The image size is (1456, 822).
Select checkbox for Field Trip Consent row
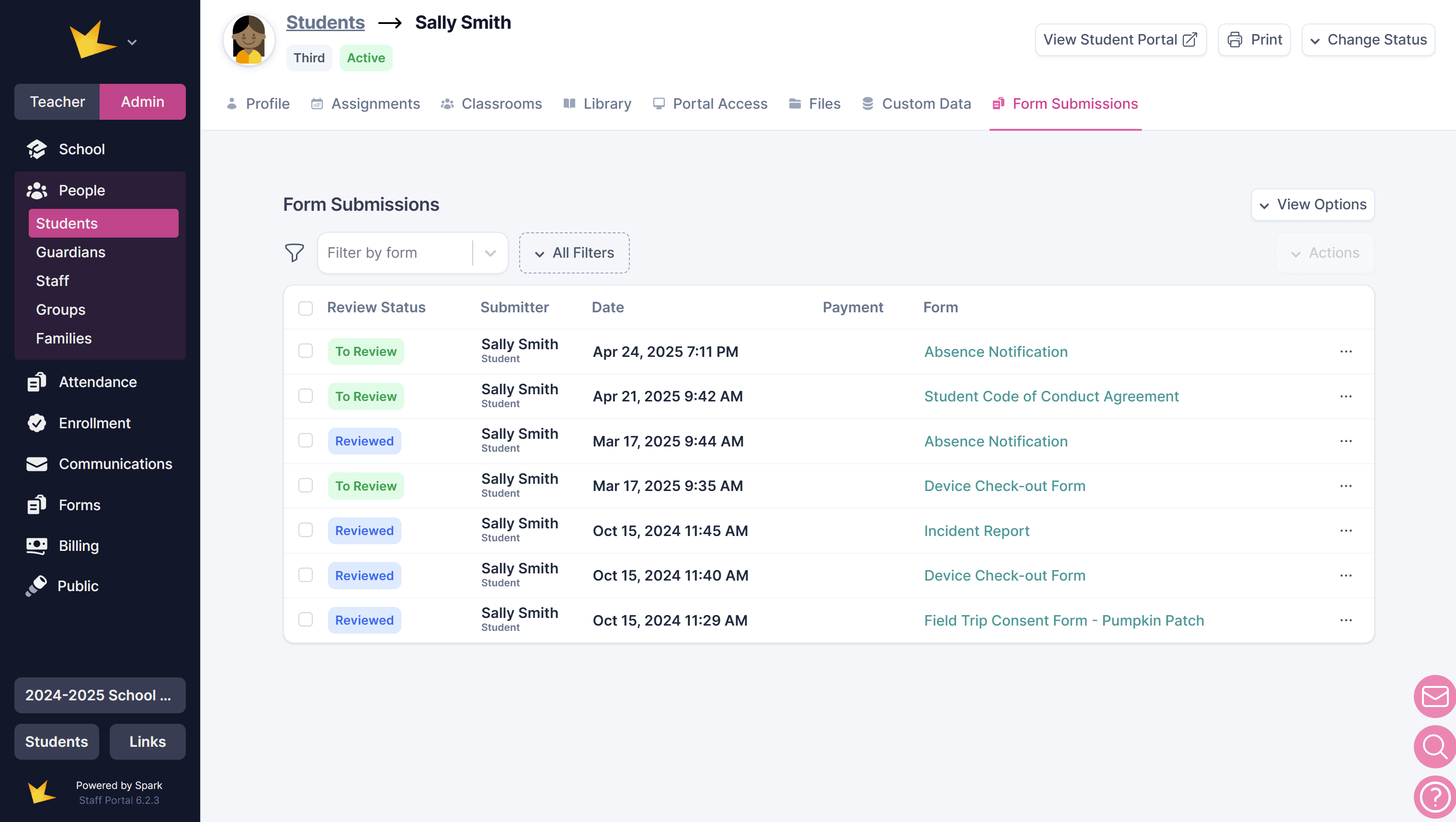[305, 619]
